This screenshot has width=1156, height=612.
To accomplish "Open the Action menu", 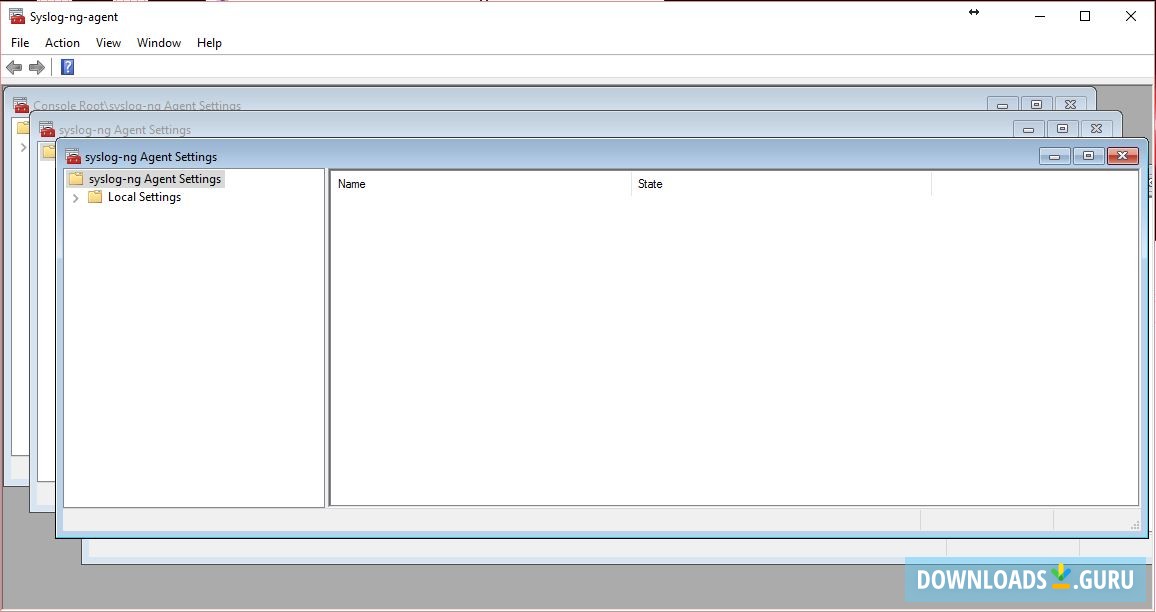I will click(62, 43).
